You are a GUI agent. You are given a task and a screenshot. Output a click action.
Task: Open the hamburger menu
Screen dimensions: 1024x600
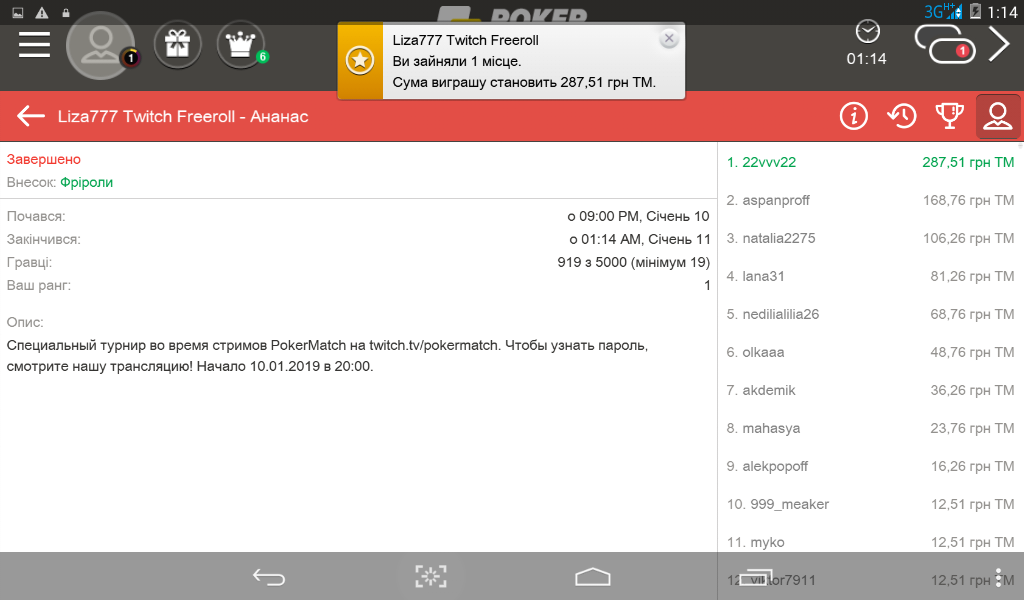pyautogui.click(x=35, y=45)
